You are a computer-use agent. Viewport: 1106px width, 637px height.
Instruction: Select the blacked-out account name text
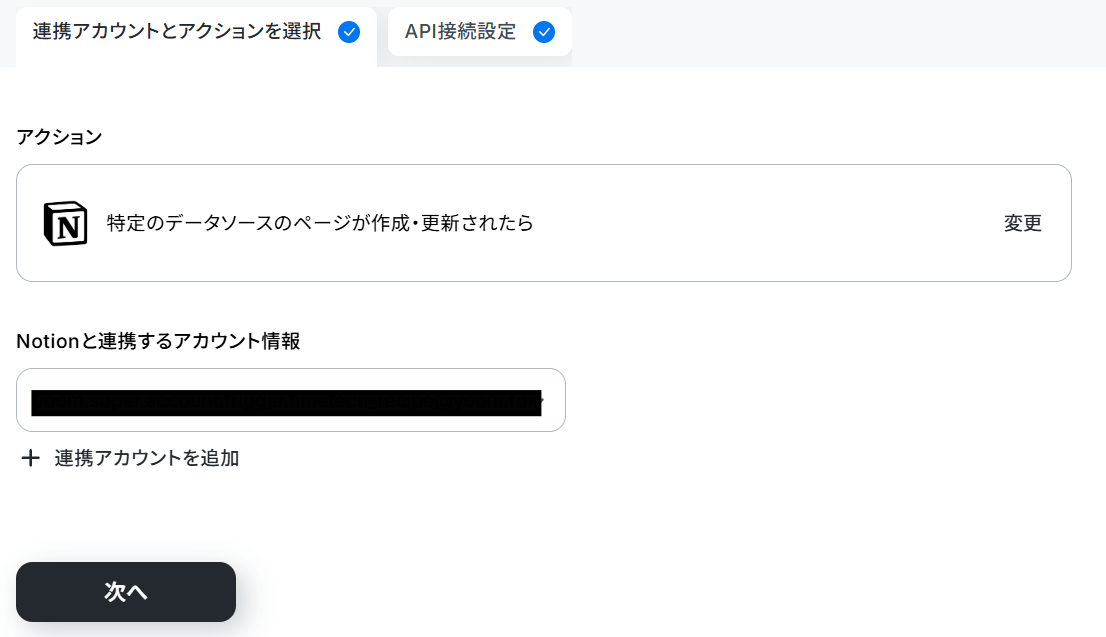(x=286, y=403)
